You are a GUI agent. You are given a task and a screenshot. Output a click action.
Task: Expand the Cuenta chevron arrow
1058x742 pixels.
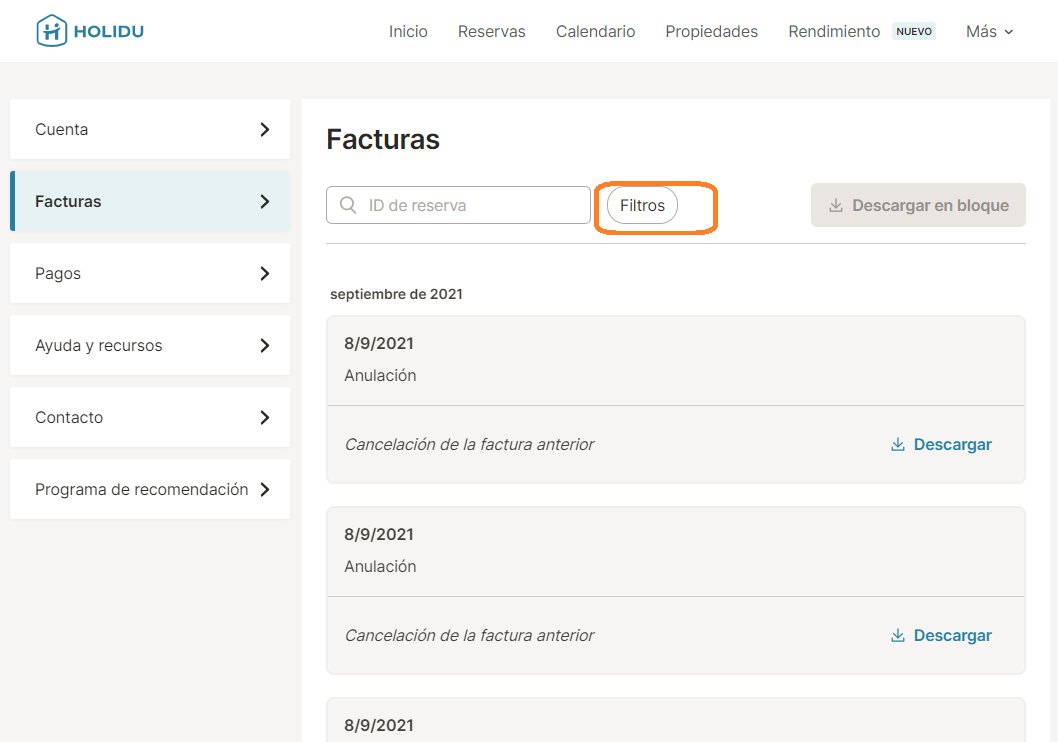(x=265, y=129)
